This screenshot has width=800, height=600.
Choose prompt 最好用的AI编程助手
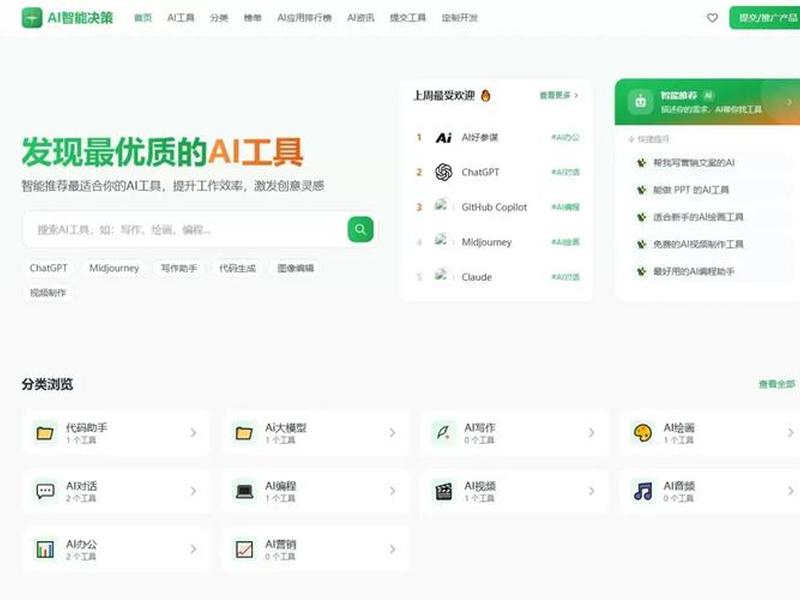[x=693, y=271]
